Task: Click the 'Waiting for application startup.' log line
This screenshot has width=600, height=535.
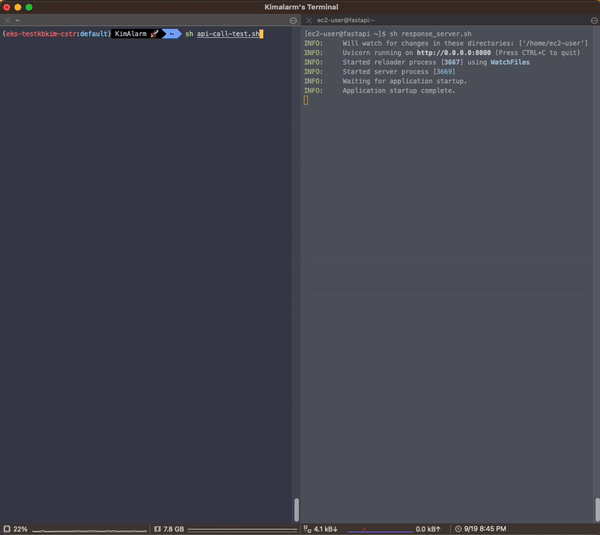Action: point(404,81)
